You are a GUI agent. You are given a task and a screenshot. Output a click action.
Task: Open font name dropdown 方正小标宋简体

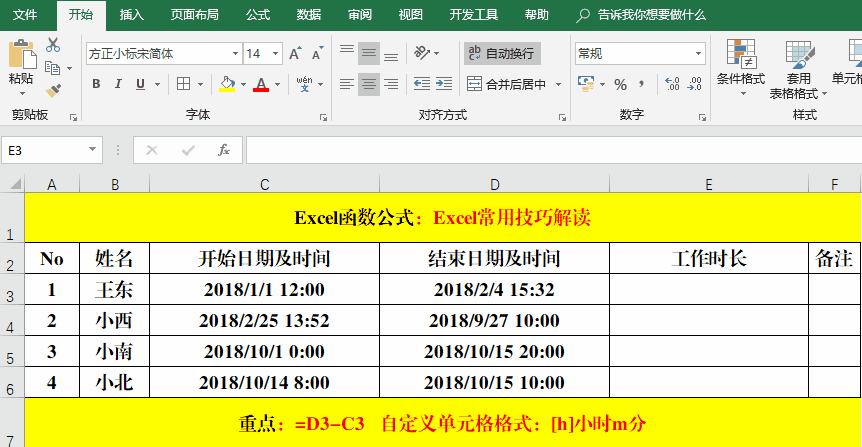[235, 53]
